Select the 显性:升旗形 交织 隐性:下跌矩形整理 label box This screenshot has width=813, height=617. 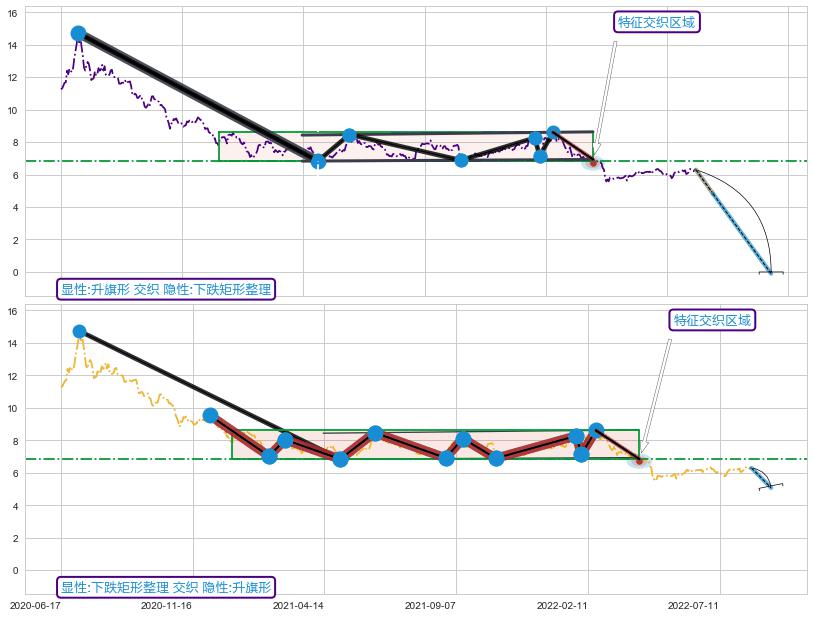pos(166,289)
